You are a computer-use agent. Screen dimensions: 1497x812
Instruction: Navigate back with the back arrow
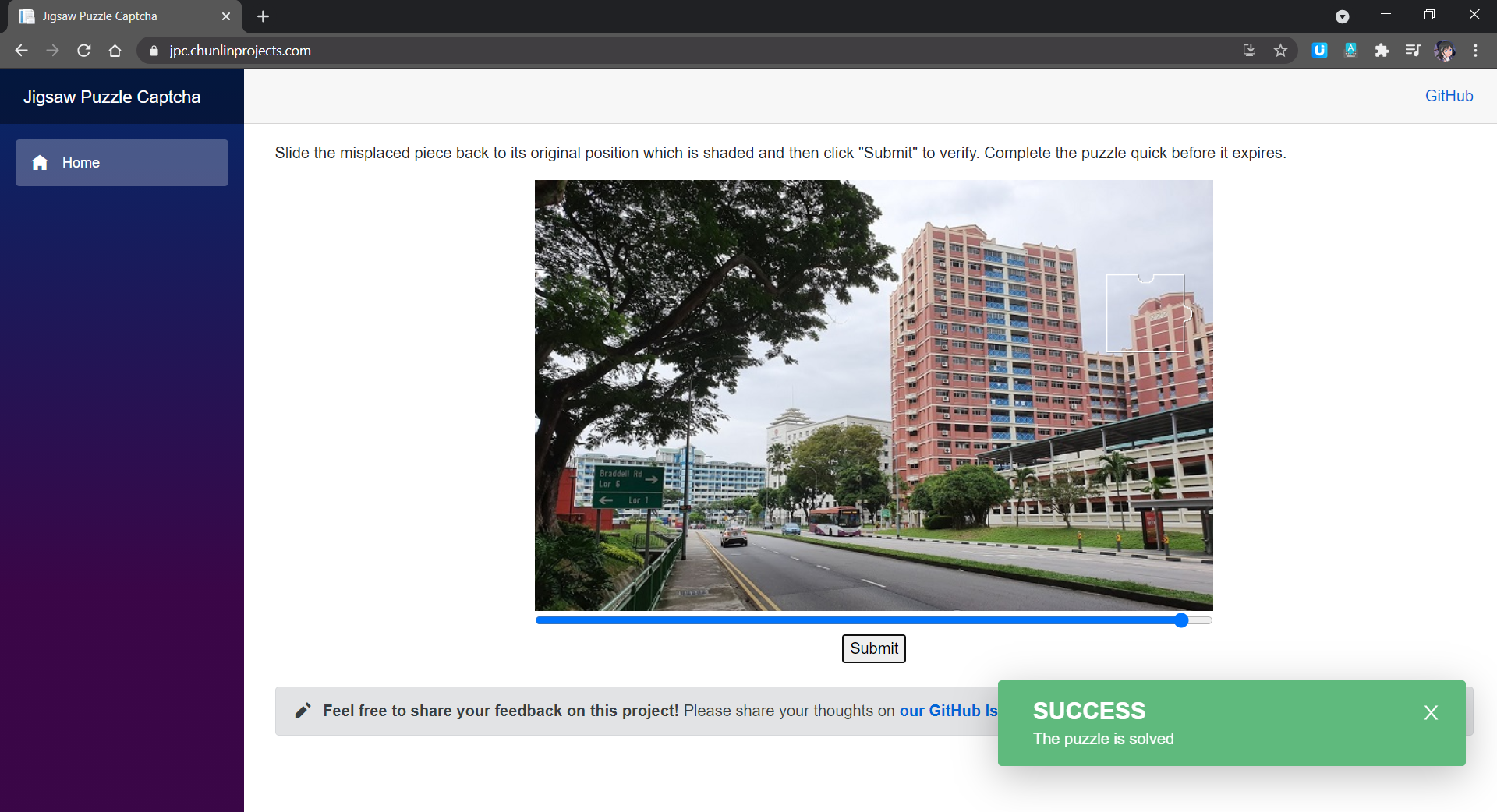[x=20, y=50]
